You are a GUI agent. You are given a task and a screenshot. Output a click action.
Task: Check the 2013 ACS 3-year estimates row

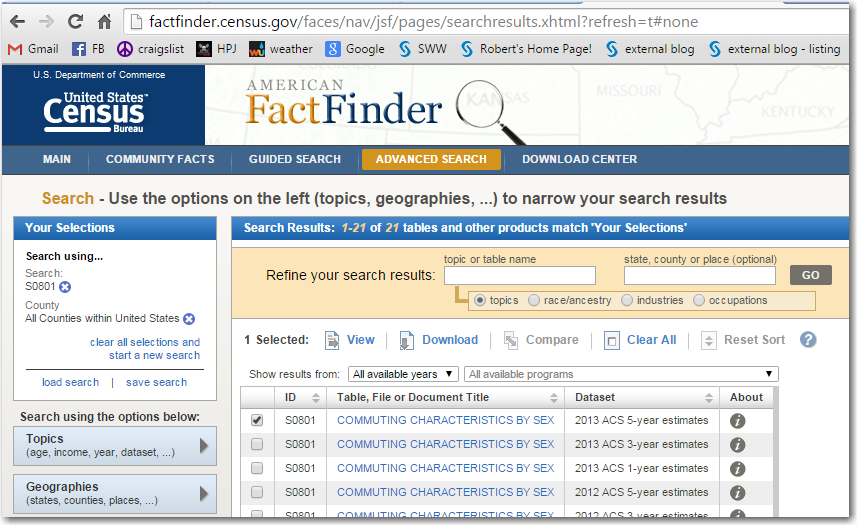(257, 445)
